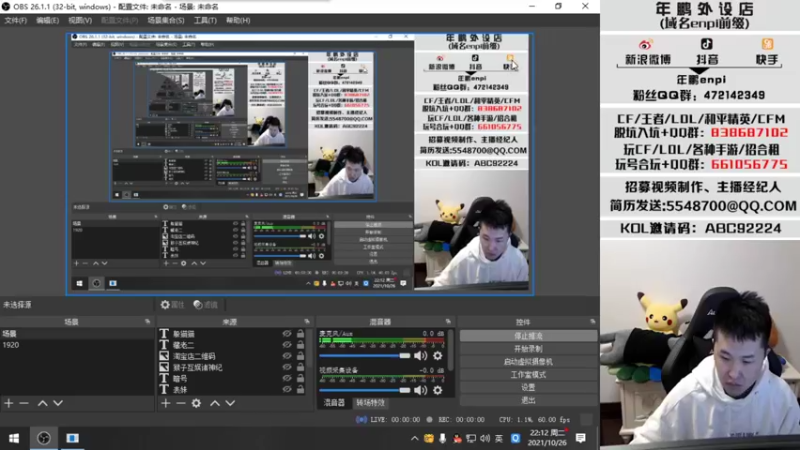Click the 停止推流 button
800x450 pixels.
pos(528,336)
